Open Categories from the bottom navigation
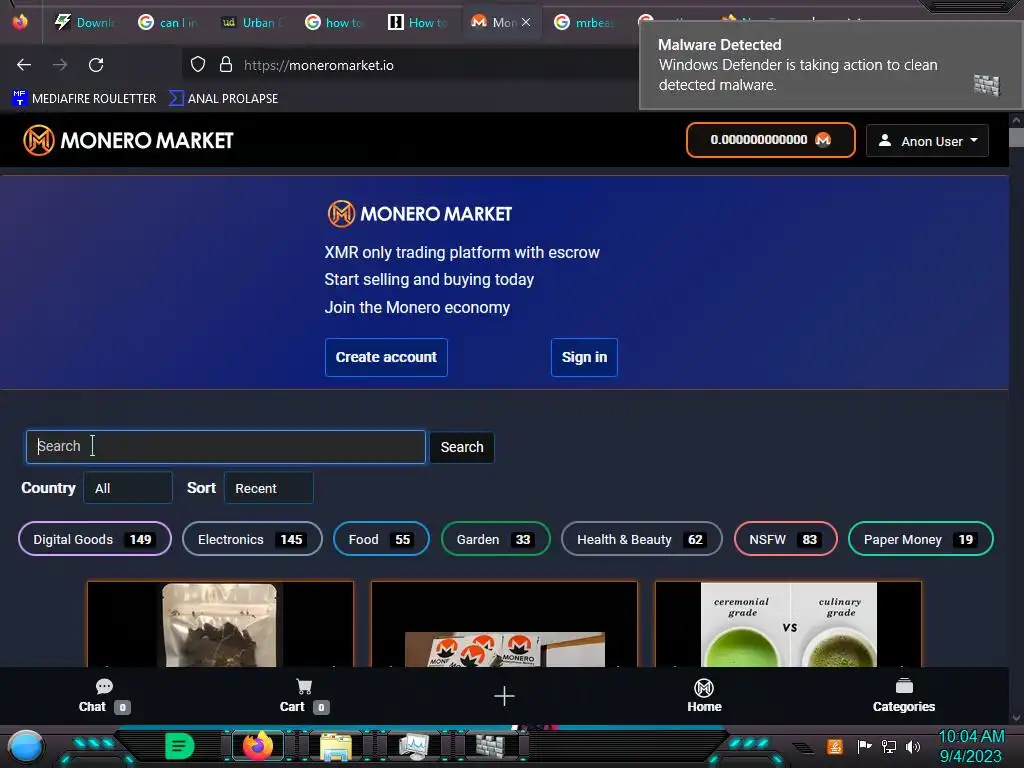Screen dimensions: 1024x768 (x=904, y=696)
